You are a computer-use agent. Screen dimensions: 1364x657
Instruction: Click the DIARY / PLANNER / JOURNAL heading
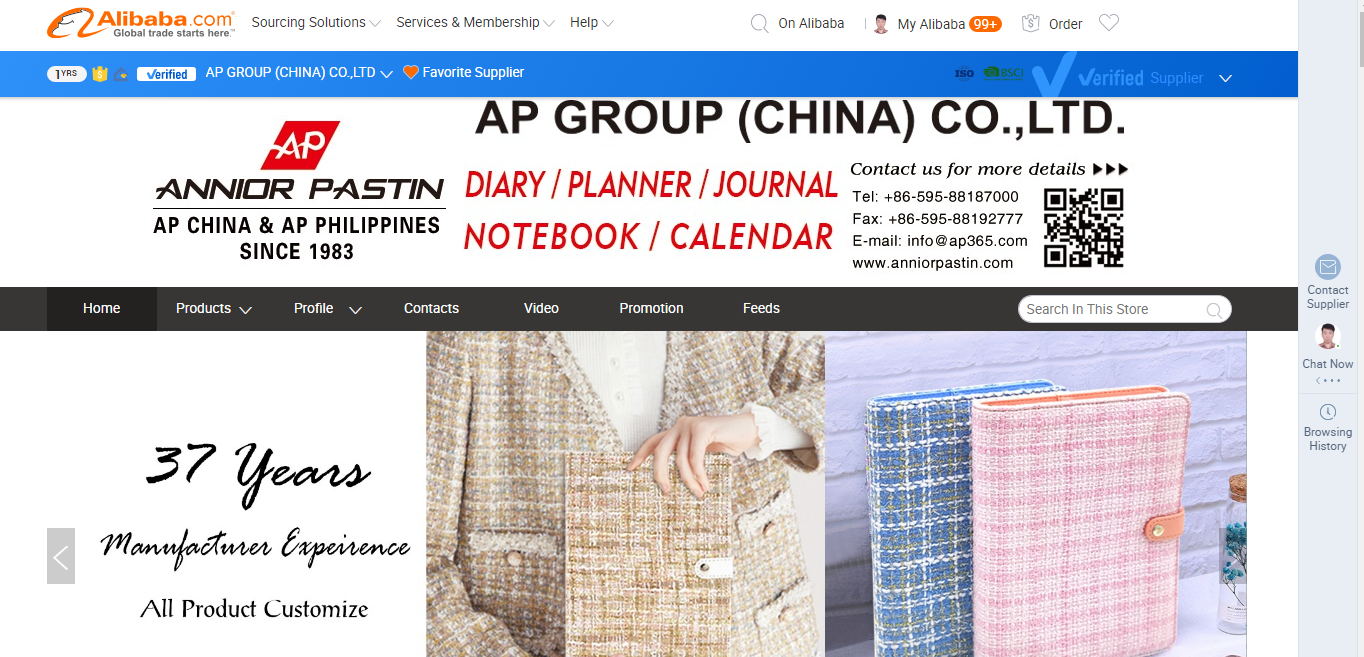tap(651, 185)
